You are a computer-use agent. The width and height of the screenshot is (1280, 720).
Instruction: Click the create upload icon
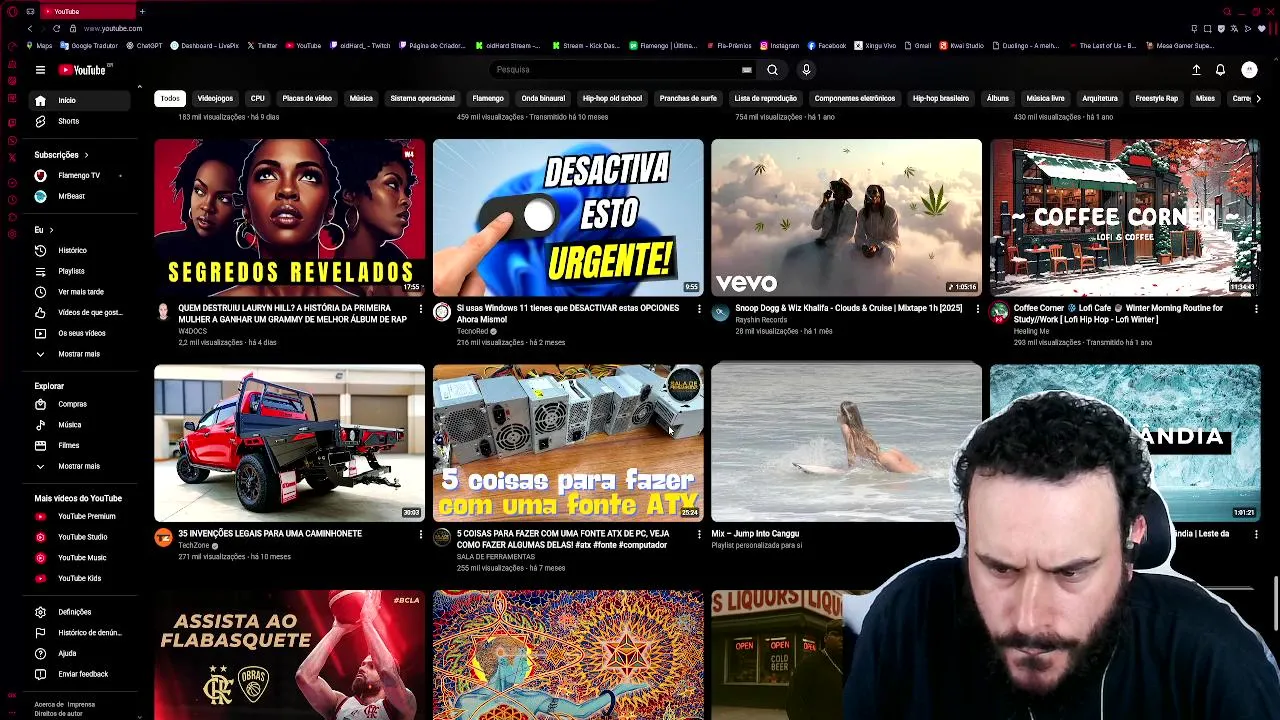pos(1196,70)
